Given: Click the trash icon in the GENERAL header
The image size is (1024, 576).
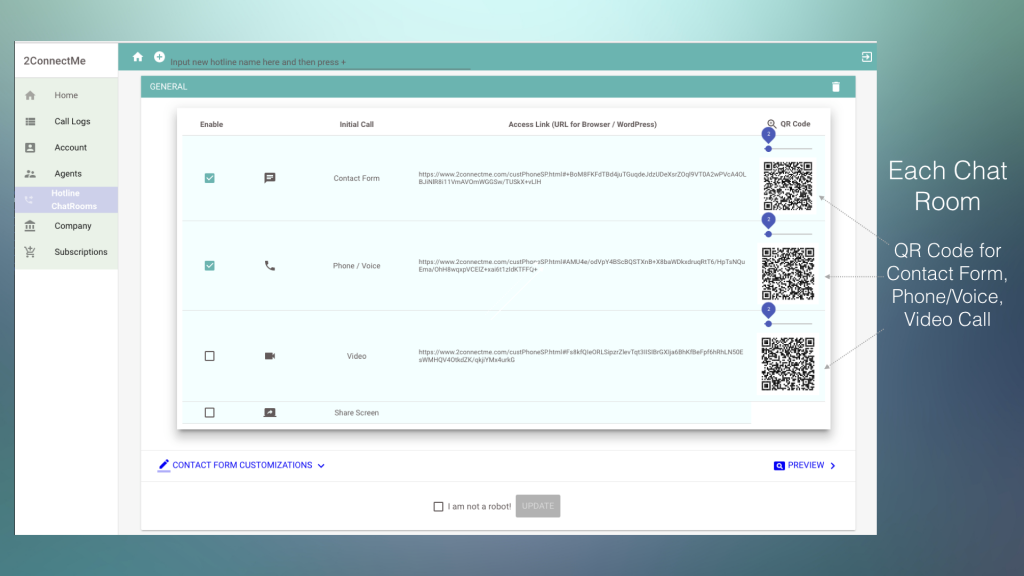Looking at the screenshot, I should click(836, 87).
